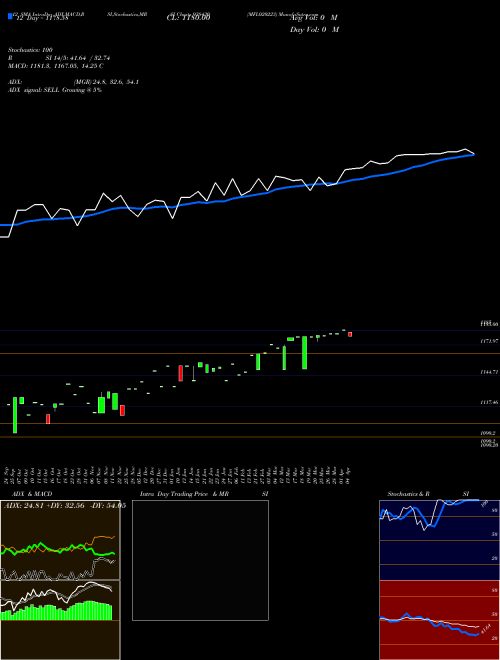Select the 'Avg Vol: 0 M' label
The width and height of the screenshot is (500, 660).
pos(313,18)
